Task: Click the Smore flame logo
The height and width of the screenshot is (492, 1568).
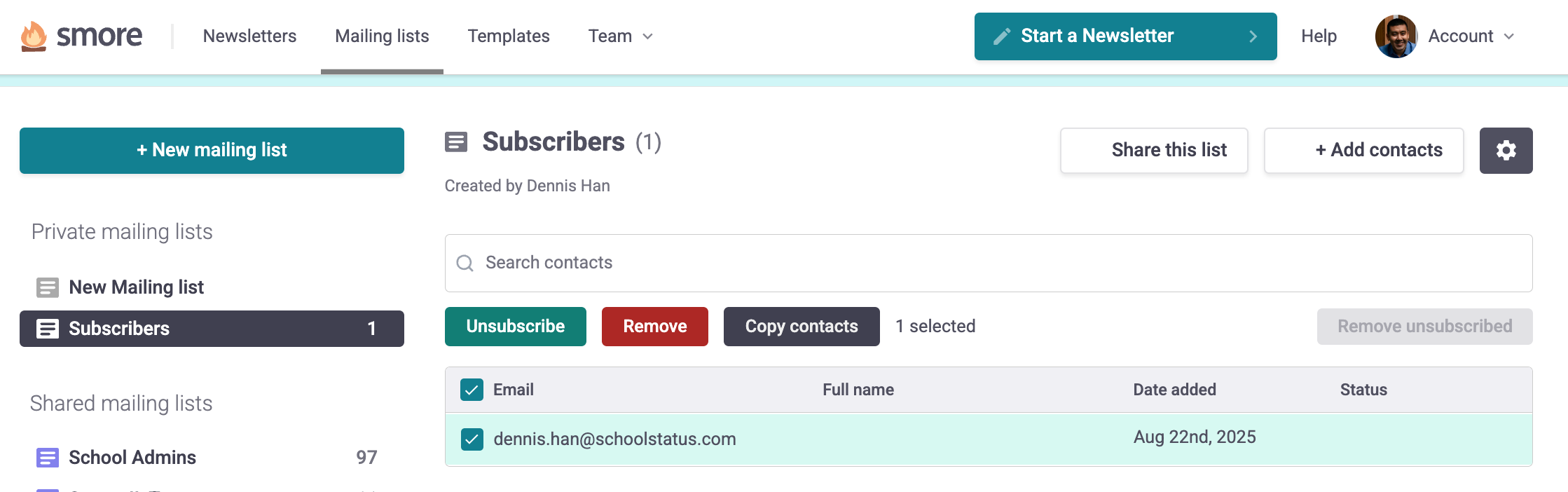Action: point(34,36)
